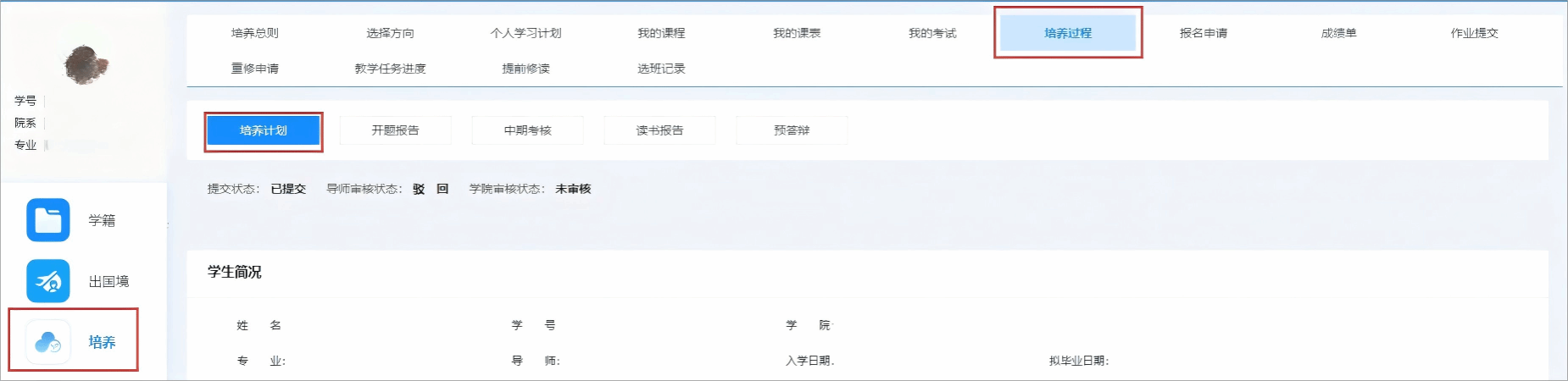The height and width of the screenshot is (381, 1568).
Task: Select the 预答辩 tab
Action: point(792,130)
